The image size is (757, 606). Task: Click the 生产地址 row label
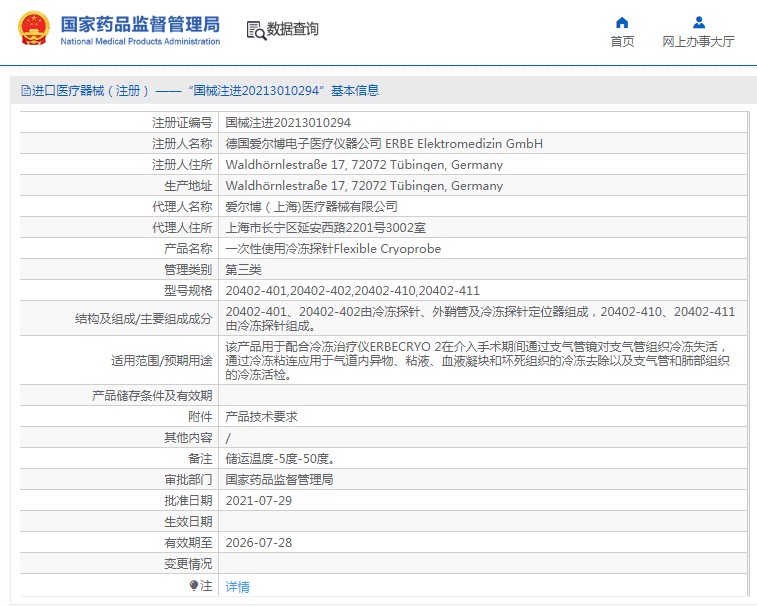(188, 186)
